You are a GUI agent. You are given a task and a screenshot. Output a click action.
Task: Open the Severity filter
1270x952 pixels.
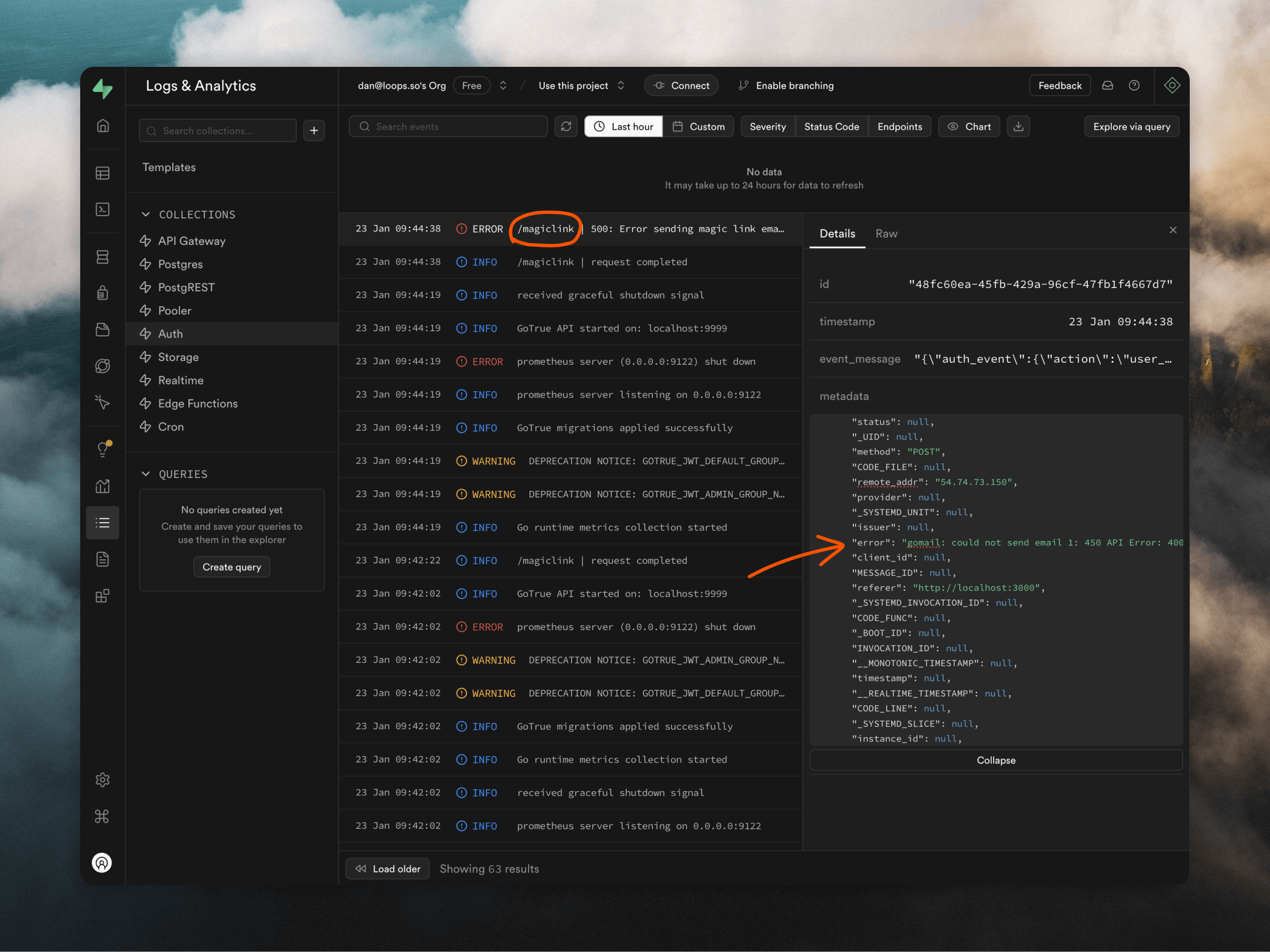(768, 126)
